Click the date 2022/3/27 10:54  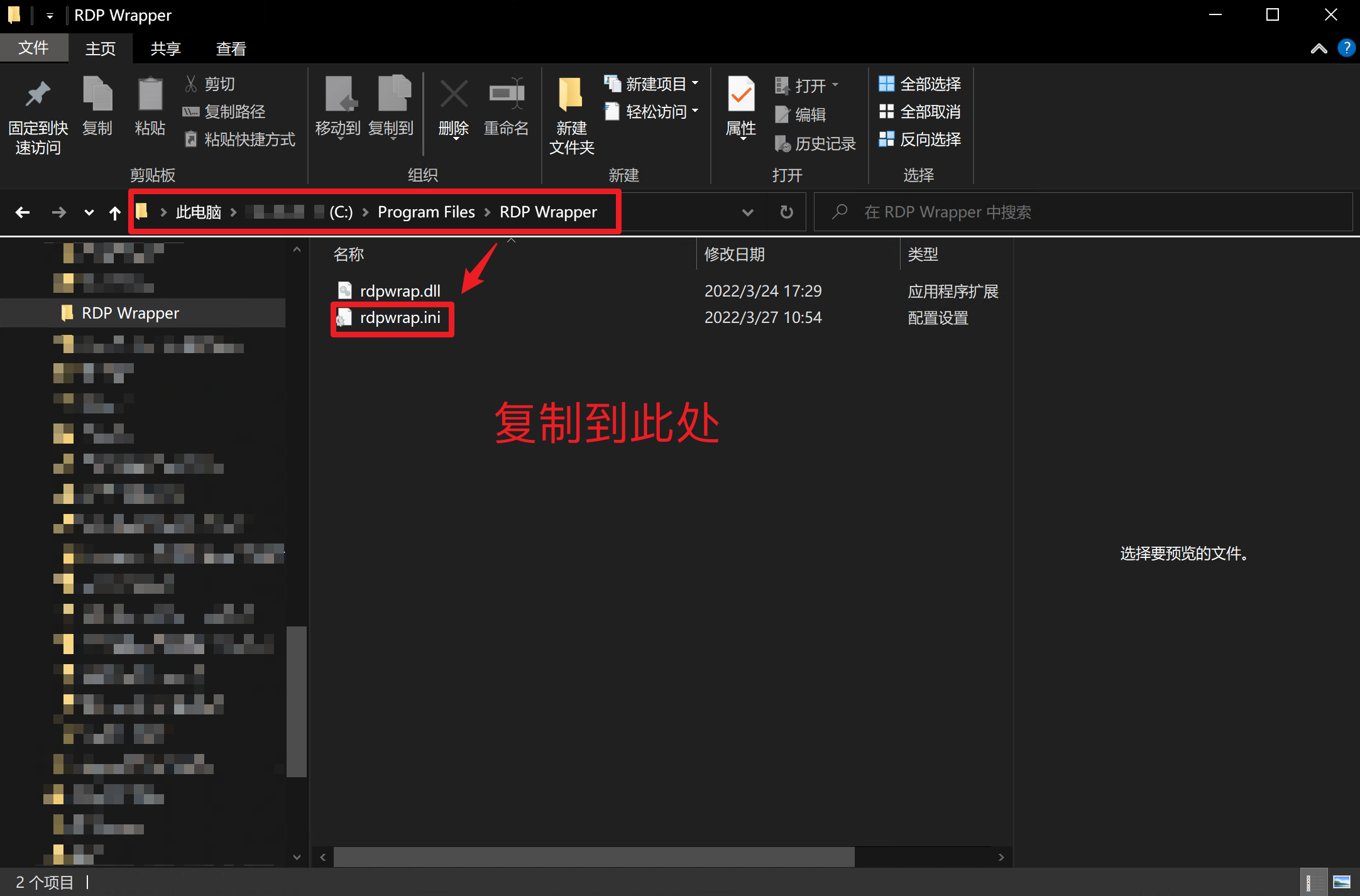(x=763, y=317)
